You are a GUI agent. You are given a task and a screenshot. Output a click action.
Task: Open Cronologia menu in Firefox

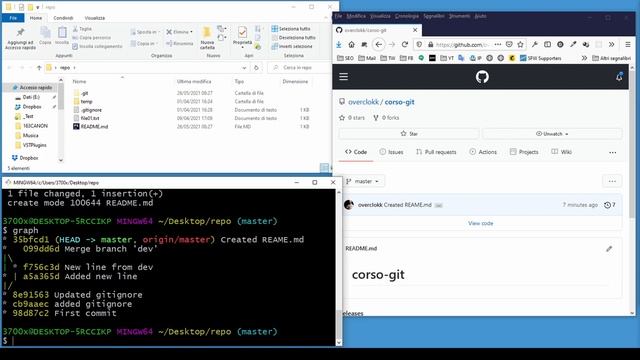pos(407,16)
